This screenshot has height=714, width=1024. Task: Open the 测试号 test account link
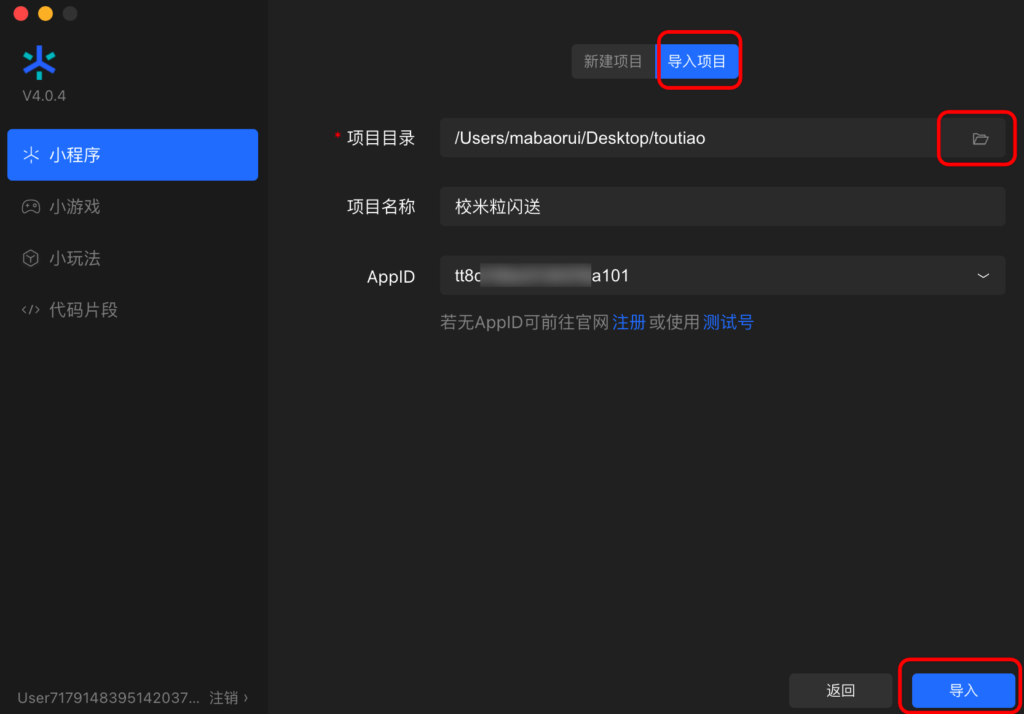[x=729, y=322]
